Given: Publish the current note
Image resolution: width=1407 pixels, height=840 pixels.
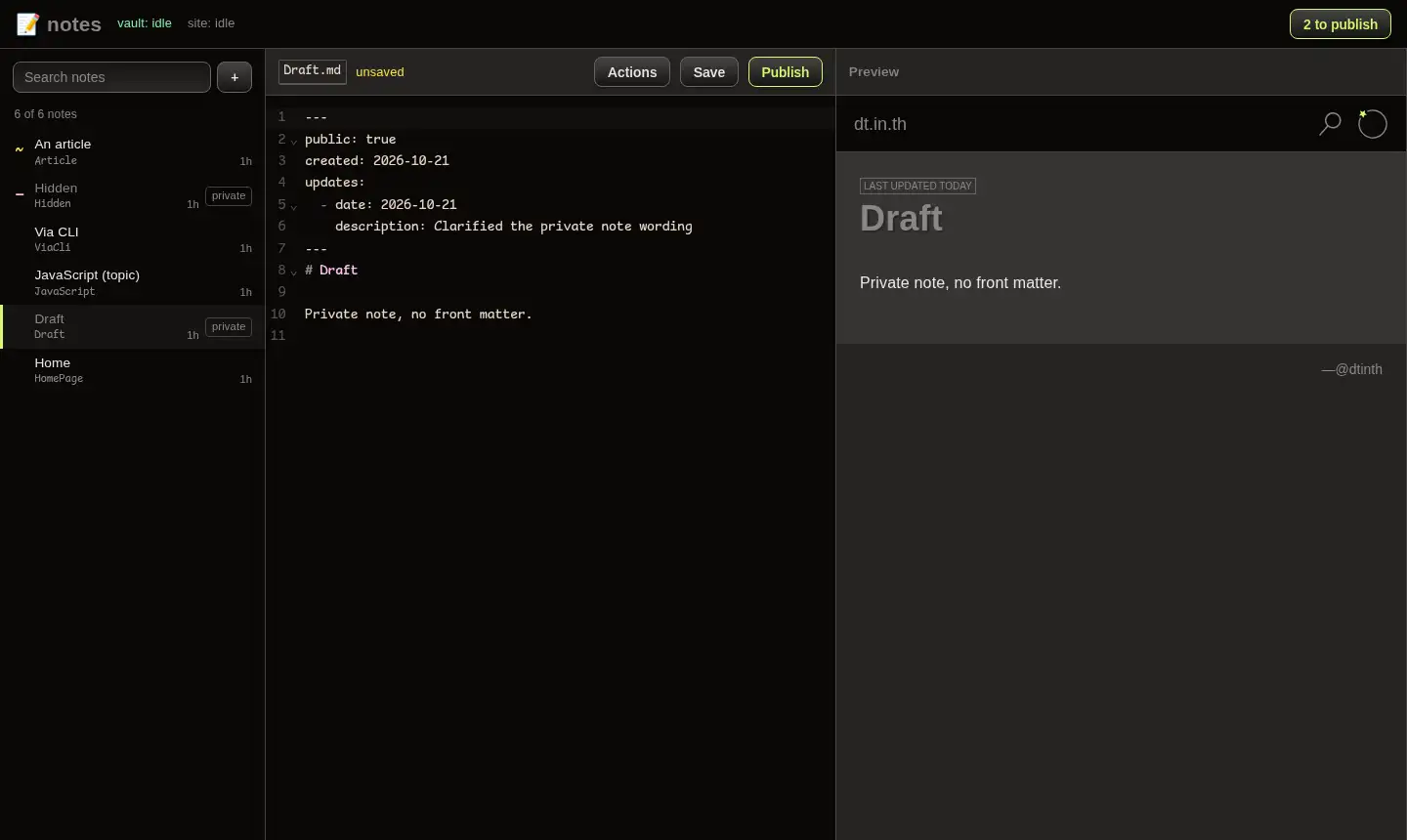Looking at the screenshot, I should tap(786, 72).
